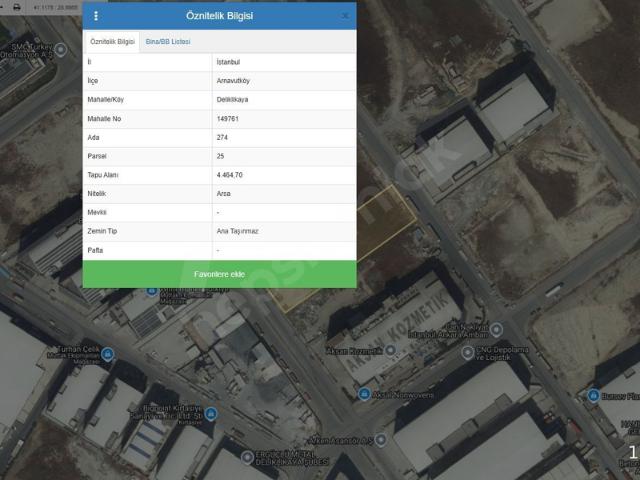The image size is (640, 480).
Task: Open the three-dot menu in dialog header
Action: pos(96,16)
